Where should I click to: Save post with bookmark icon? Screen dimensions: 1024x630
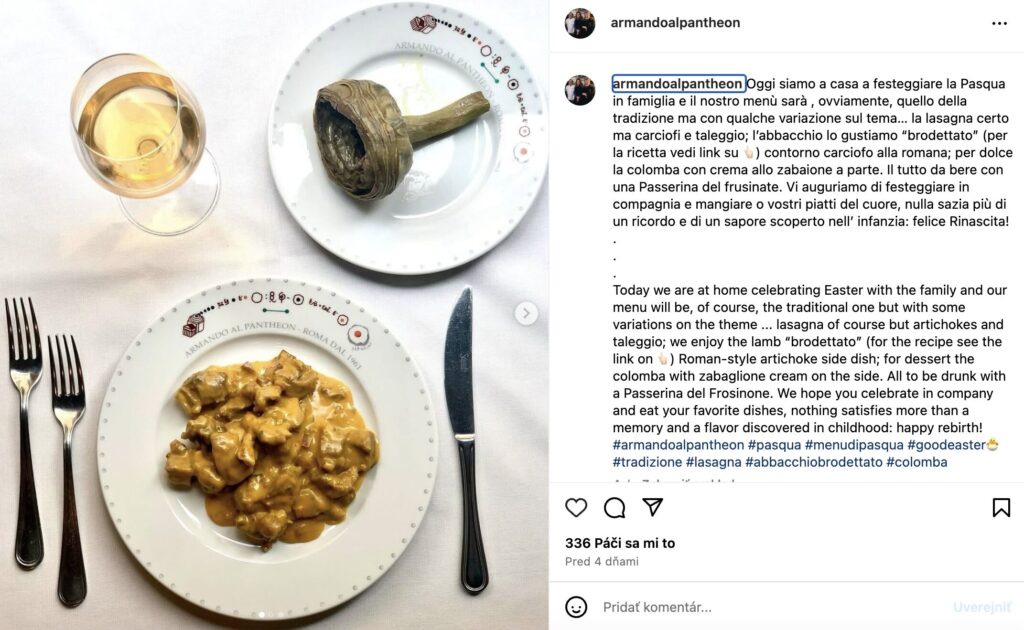point(1001,507)
